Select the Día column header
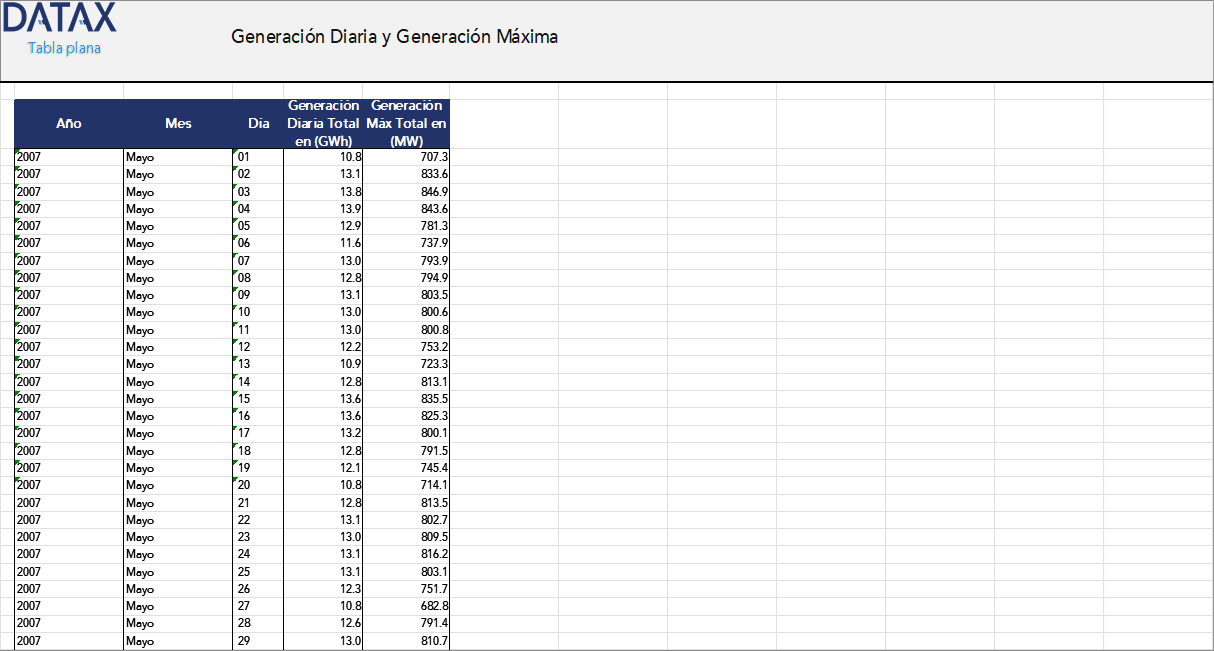 [x=258, y=124]
